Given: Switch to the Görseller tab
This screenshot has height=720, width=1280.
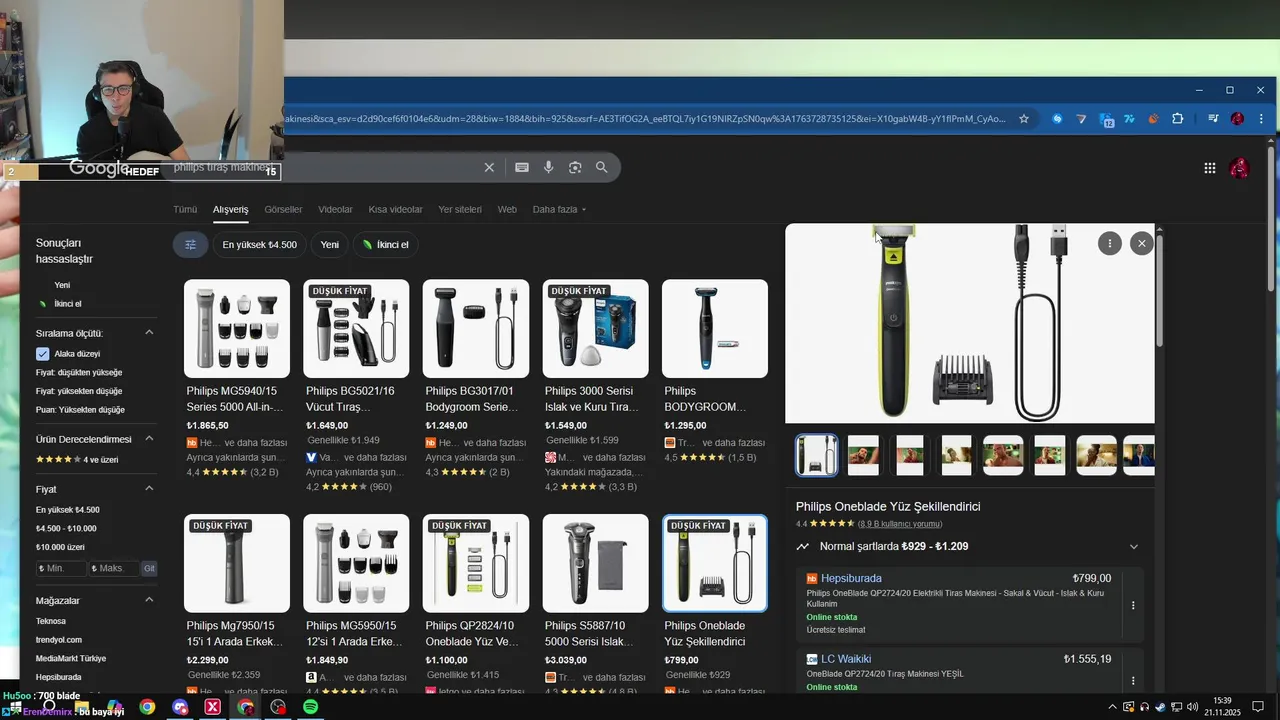Looking at the screenshot, I should (x=283, y=209).
